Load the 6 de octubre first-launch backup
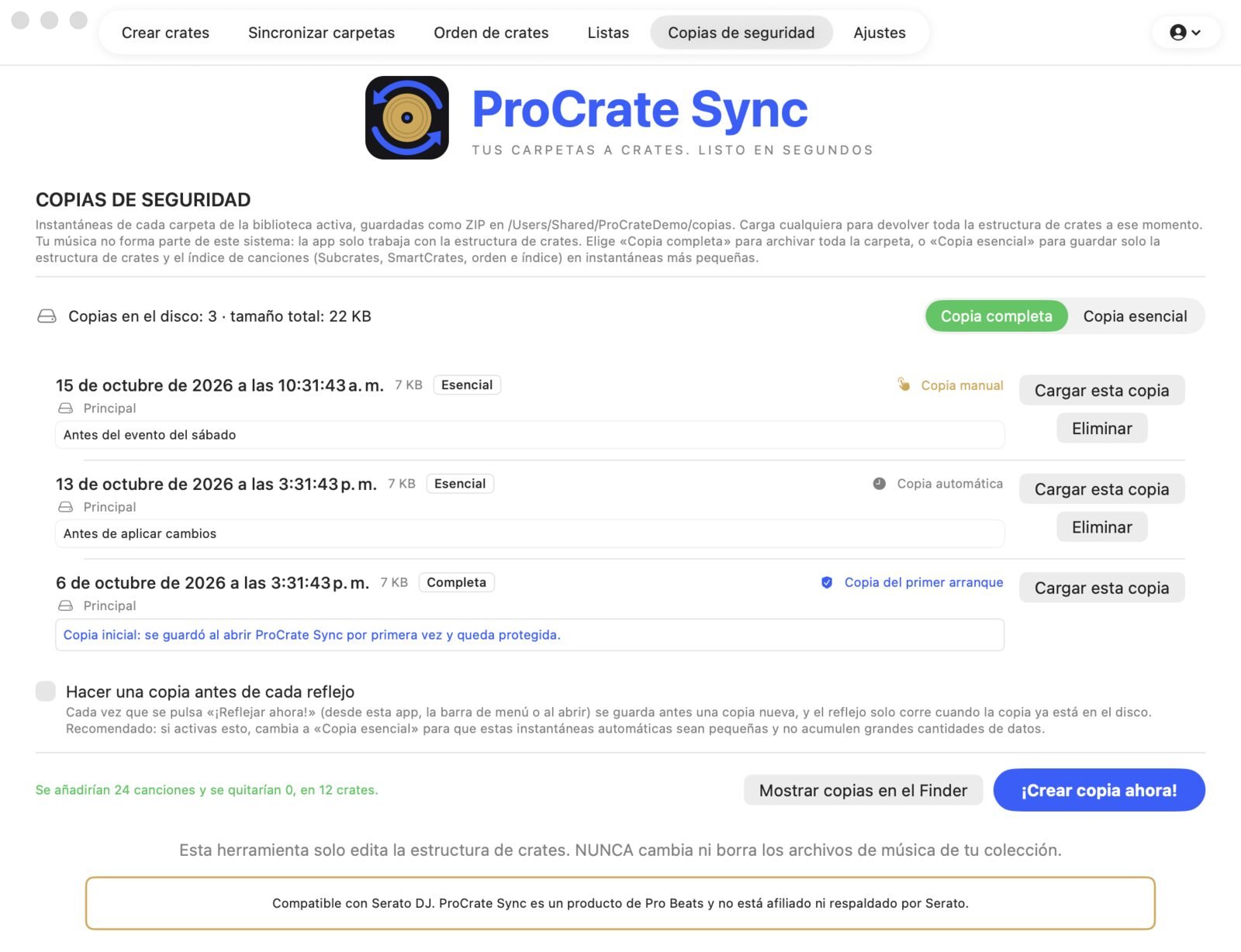 pos(1101,588)
